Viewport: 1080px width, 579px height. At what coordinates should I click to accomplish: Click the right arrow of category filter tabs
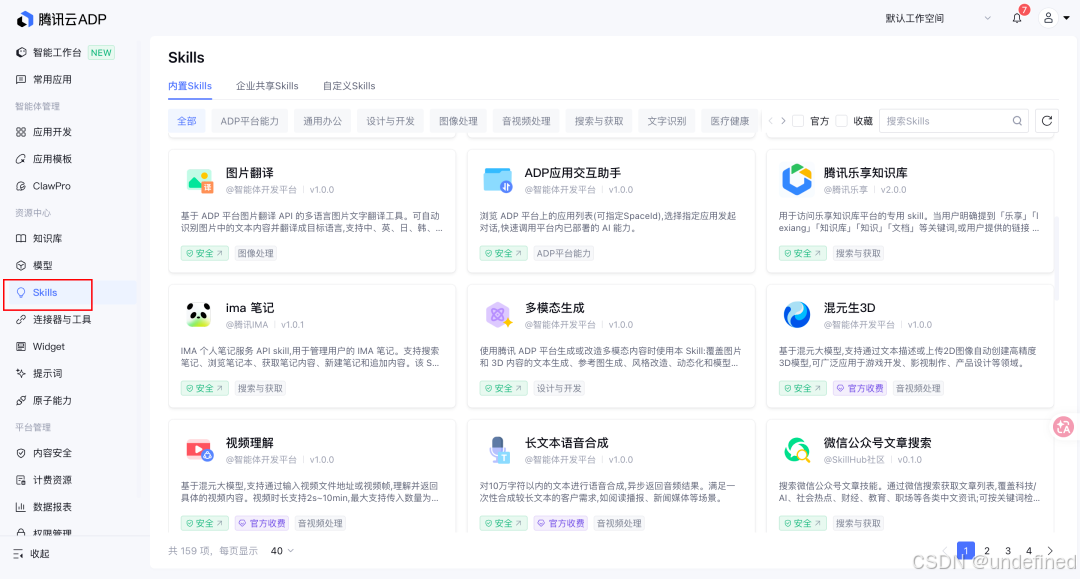coord(783,120)
